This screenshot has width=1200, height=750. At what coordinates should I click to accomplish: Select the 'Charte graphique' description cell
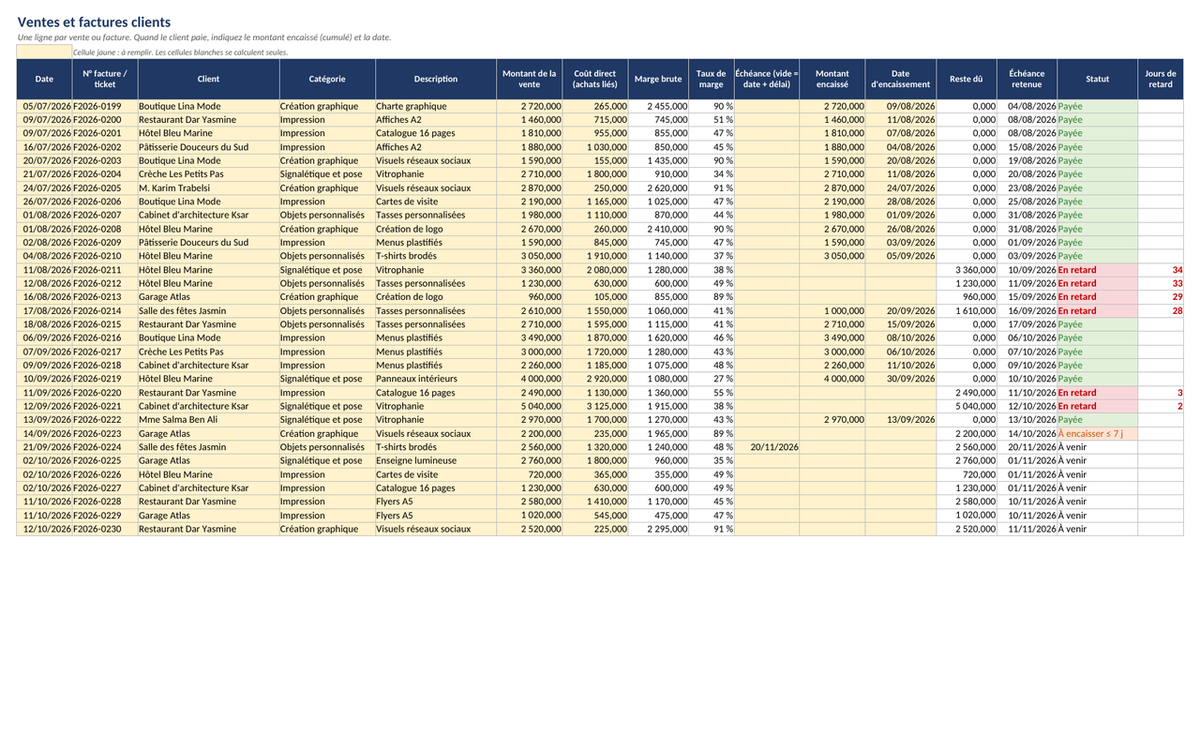(435, 106)
